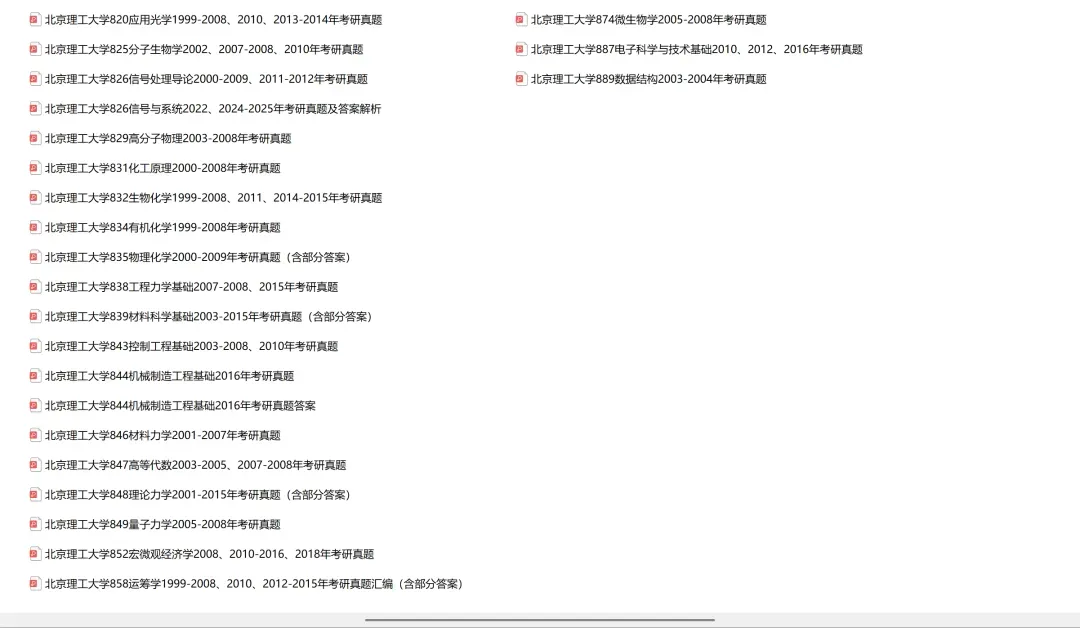
Task: Select 887电子科学与技术基础 file name
Action: click(x=697, y=50)
